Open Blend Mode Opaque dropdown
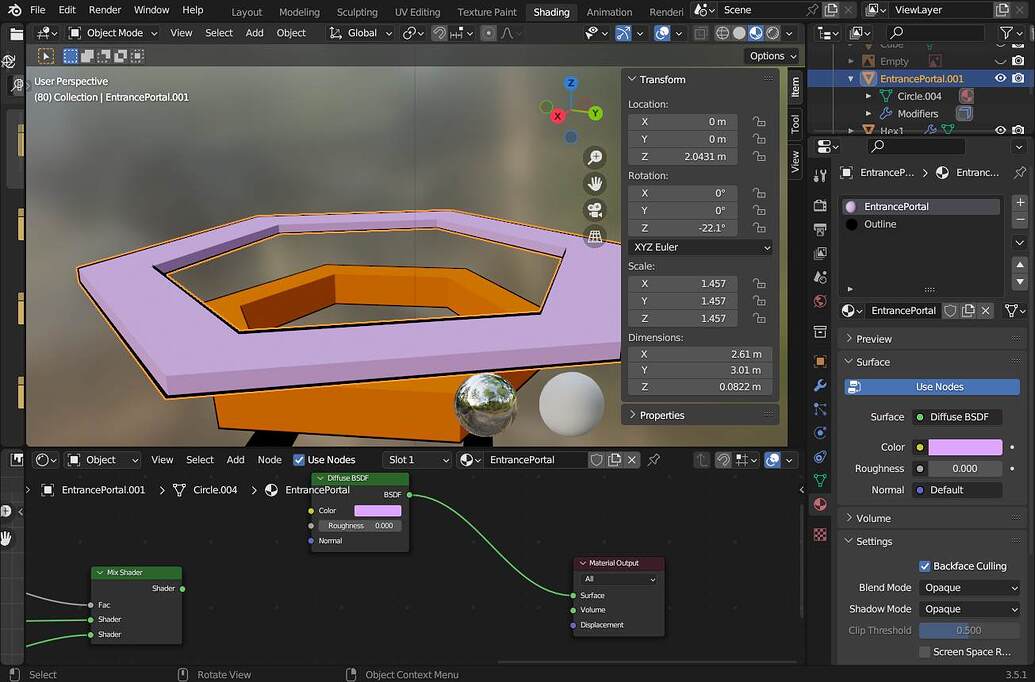1035x682 pixels. pyautogui.click(x=970, y=588)
